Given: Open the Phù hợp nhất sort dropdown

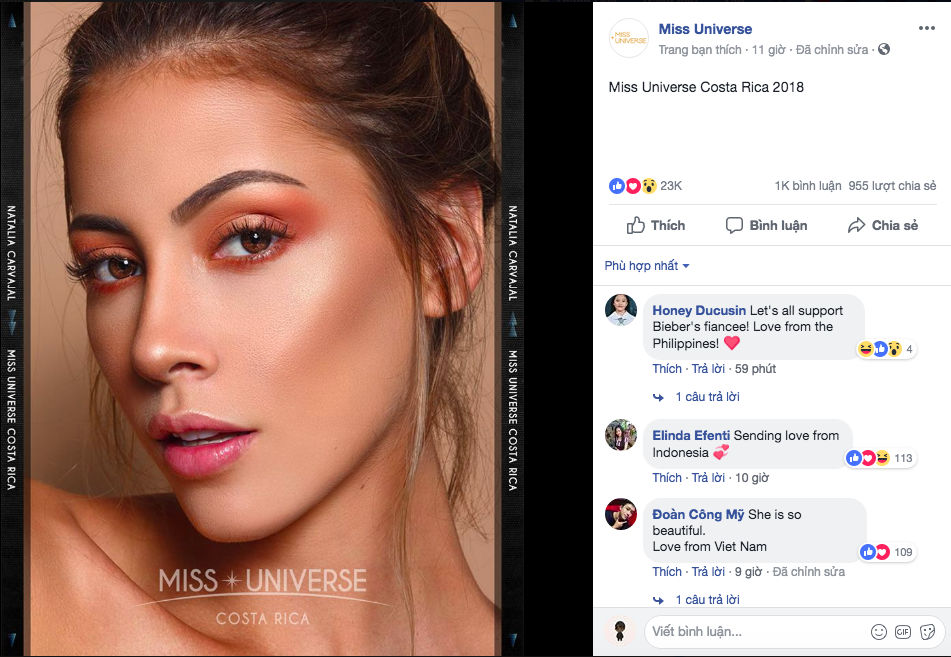Looking at the screenshot, I should (x=647, y=266).
